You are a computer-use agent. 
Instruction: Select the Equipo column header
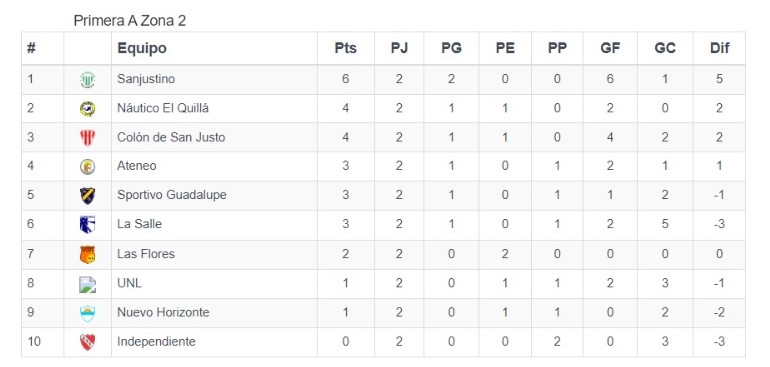click(142, 48)
